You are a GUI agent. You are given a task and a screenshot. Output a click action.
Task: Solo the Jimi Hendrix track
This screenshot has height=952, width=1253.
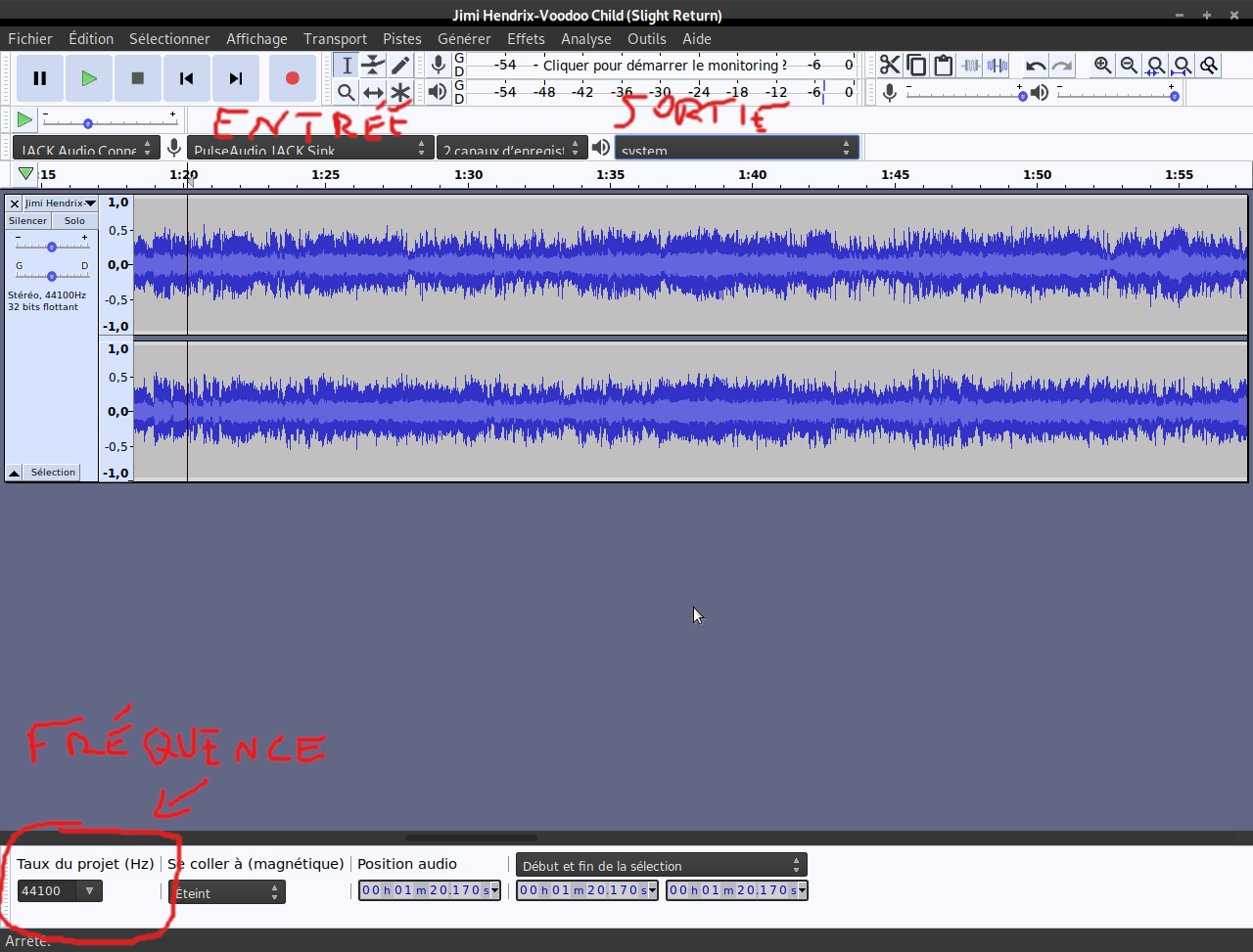click(x=74, y=221)
